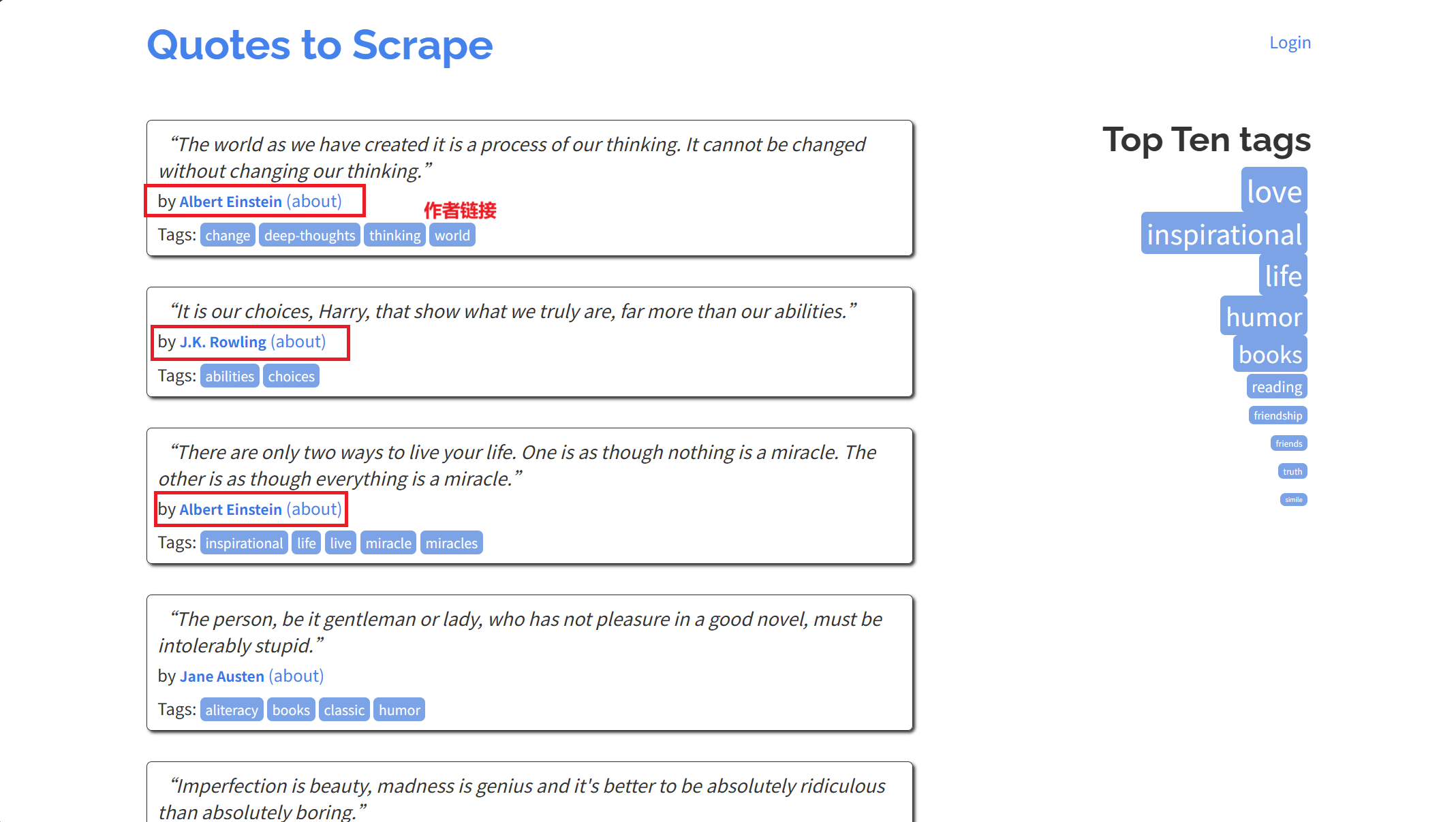1456x822 pixels.
Task: Click the 'miracles' tag
Action: click(451, 543)
